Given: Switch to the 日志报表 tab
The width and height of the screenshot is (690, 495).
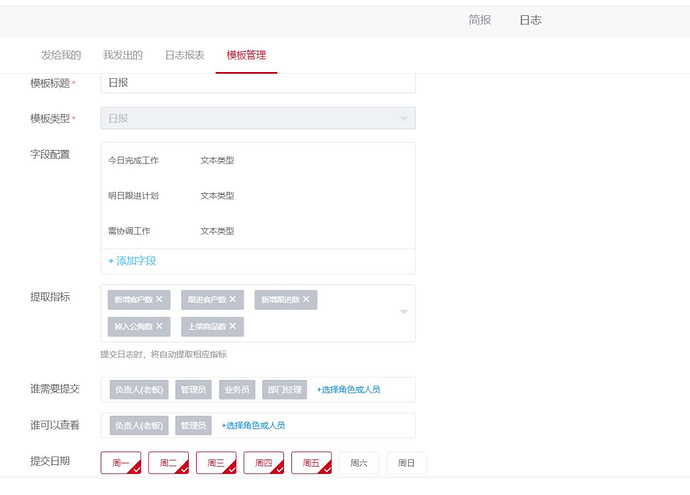Looking at the screenshot, I should point(184,55).
